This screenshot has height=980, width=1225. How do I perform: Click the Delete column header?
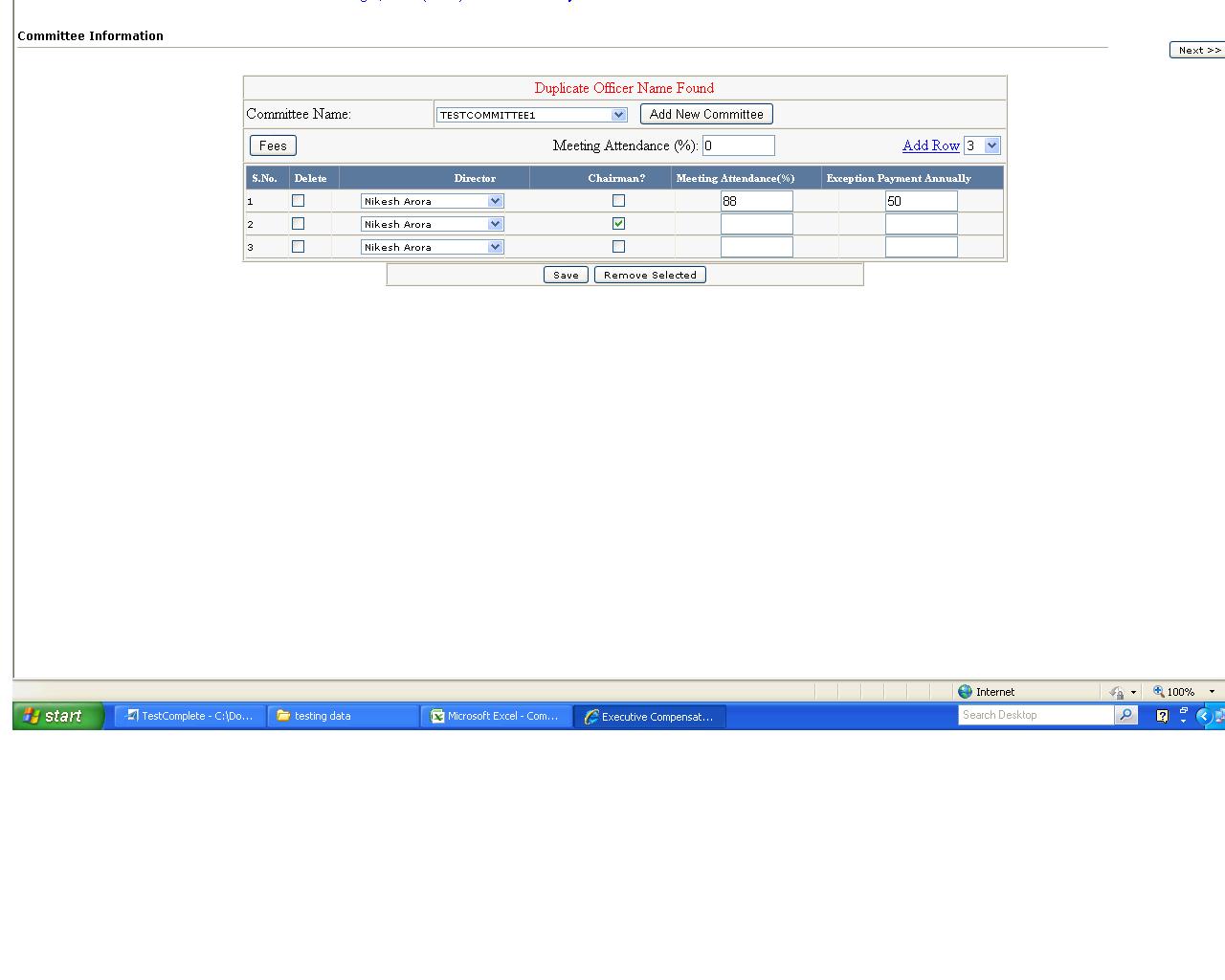pos(310,178)
